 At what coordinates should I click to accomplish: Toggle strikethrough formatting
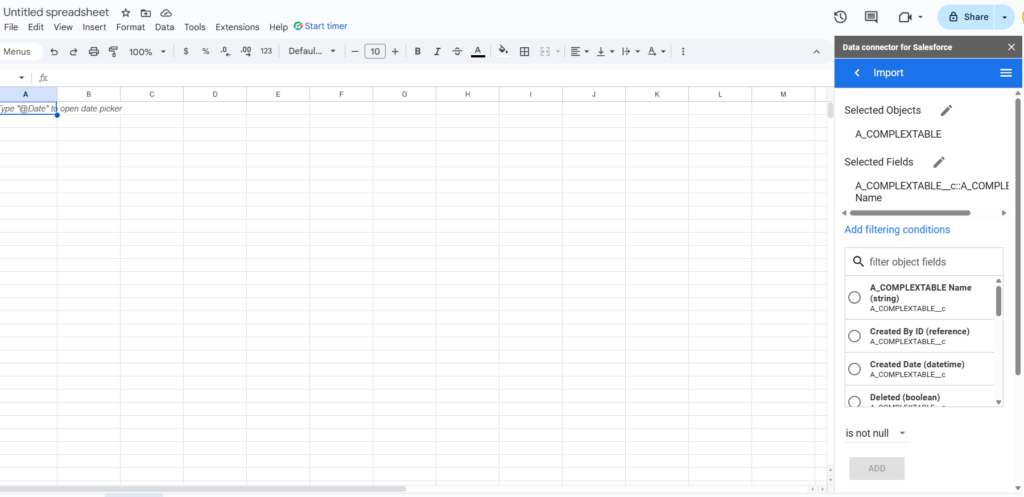(457, 52)
